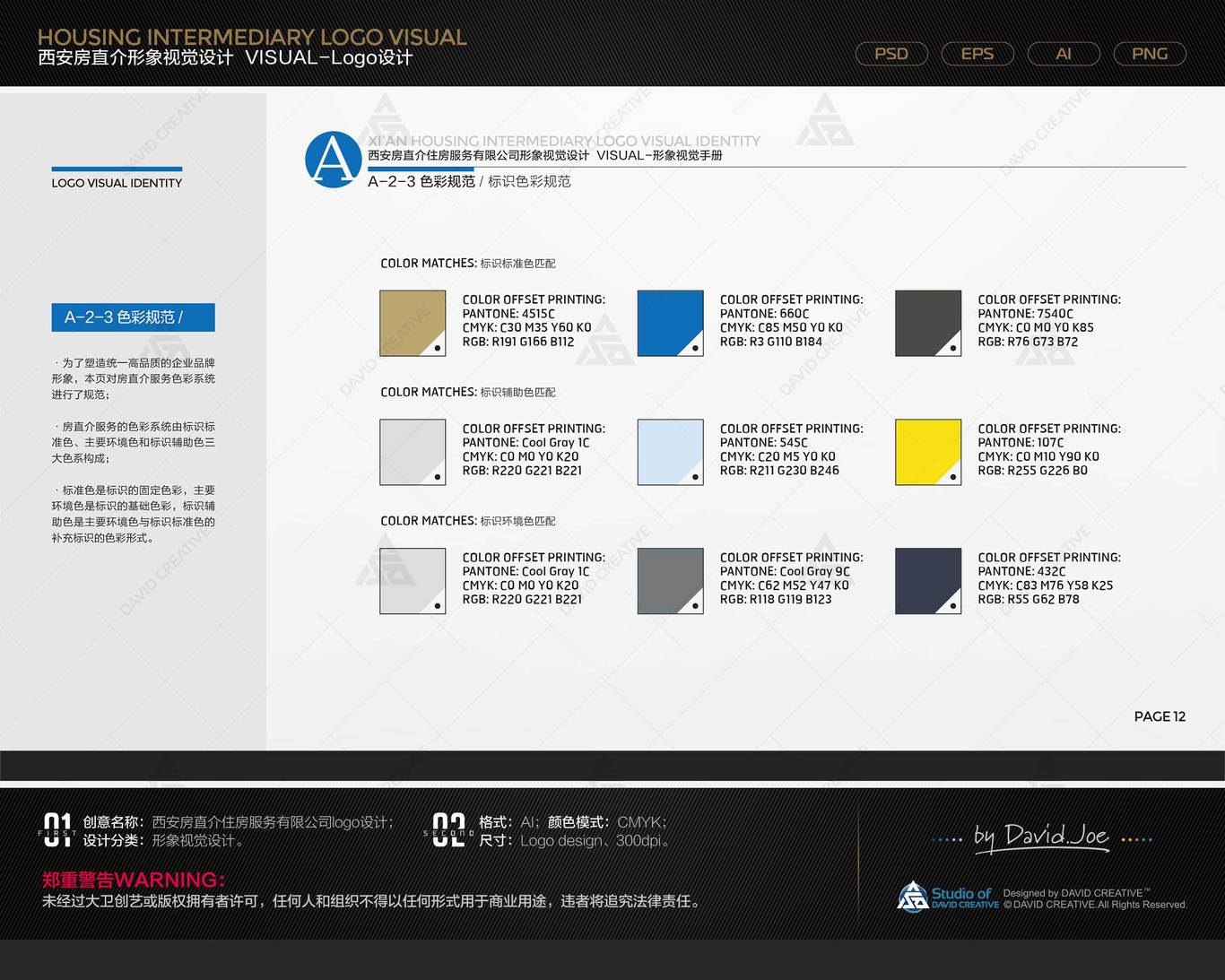Pick the mid gray Cool Gray 9C swatch

671,581
